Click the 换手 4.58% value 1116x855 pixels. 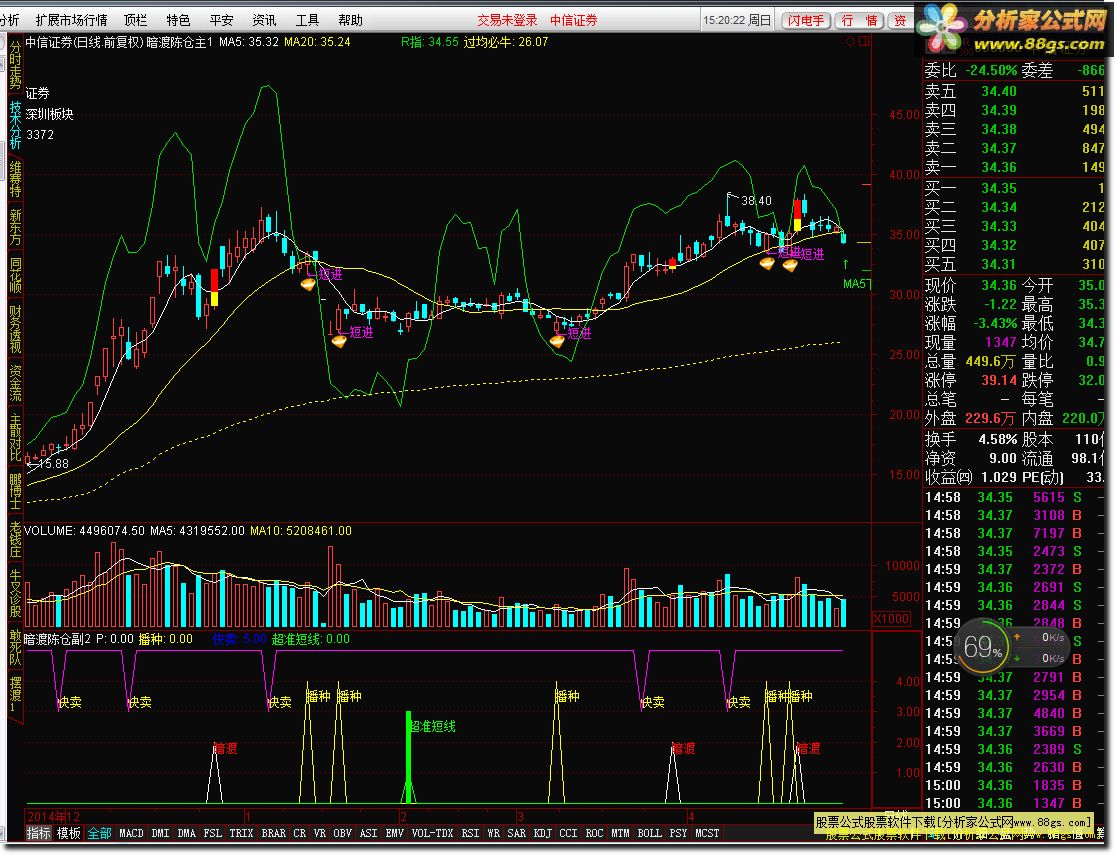click(x=997, y=439)
